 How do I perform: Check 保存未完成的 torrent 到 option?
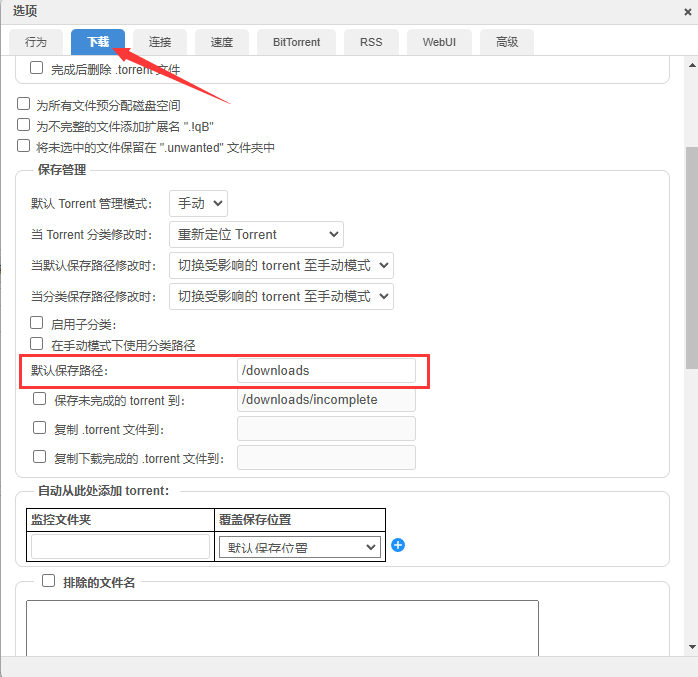tap(40, 398)
